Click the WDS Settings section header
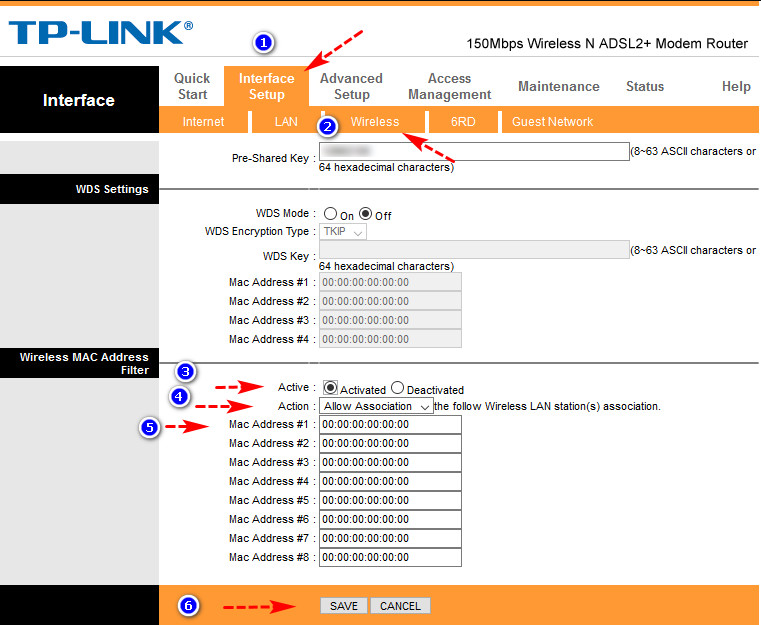This screenshot has height=625, width=761. (x=80, y=189)
